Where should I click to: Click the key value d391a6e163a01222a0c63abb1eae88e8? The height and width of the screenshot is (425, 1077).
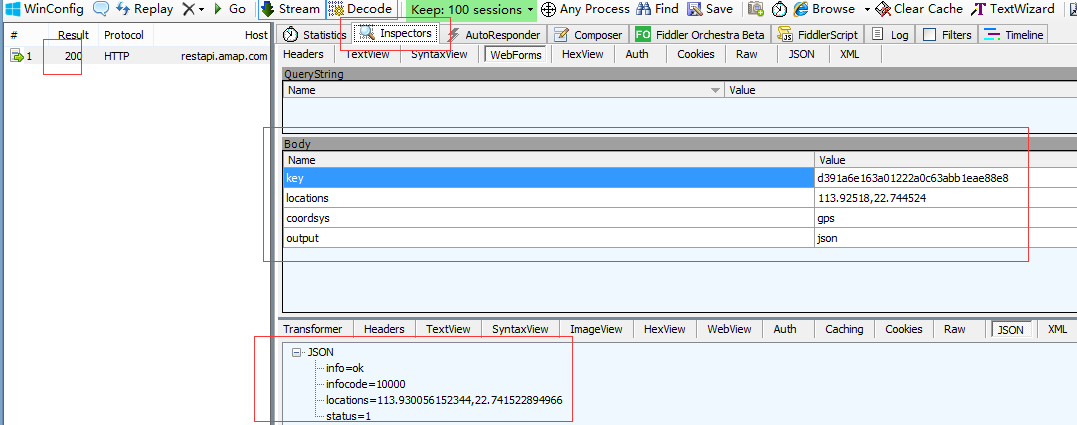(913, 178)
